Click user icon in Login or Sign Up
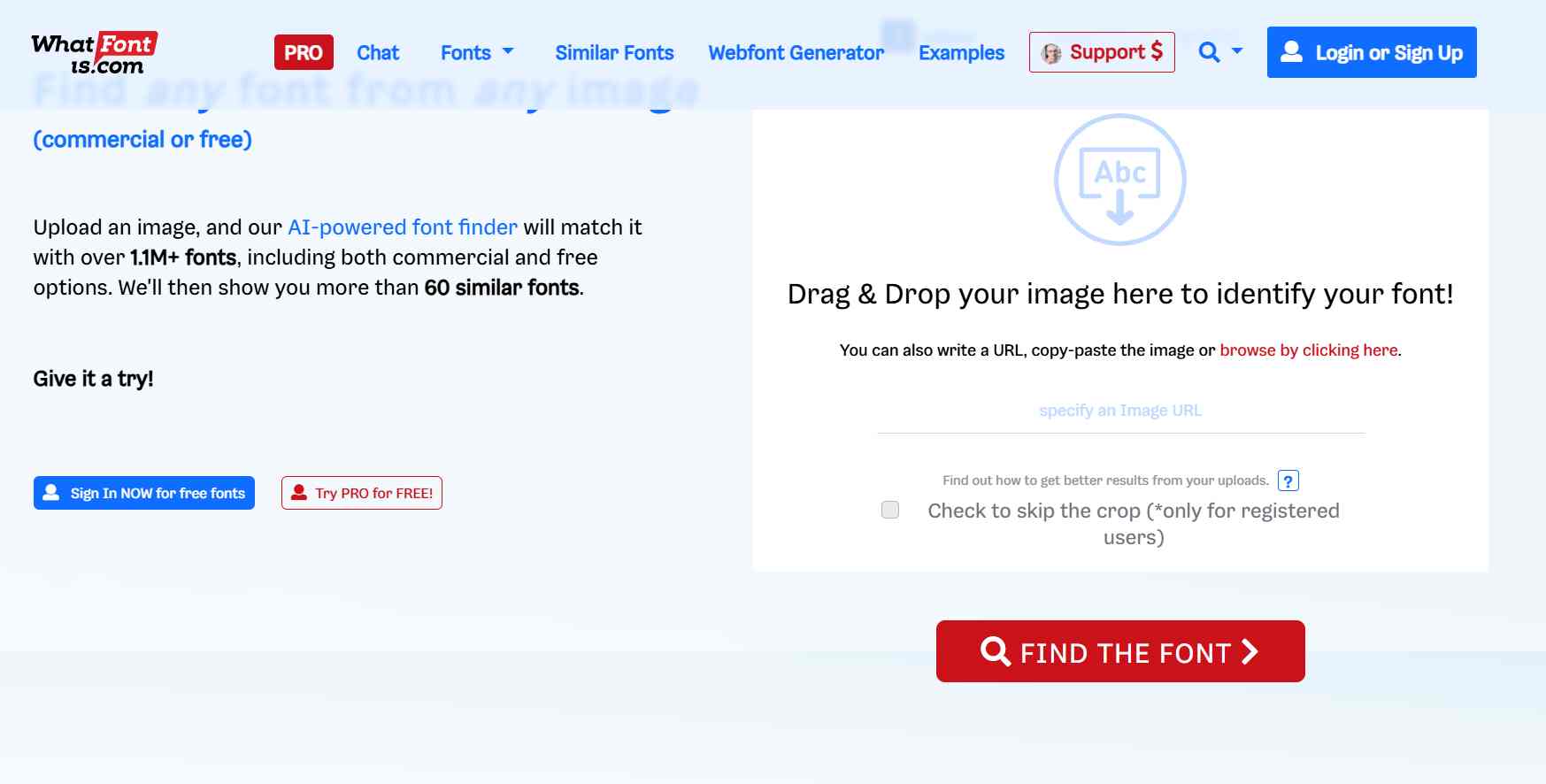This screenshot has width=1546, height=784. [x=1292, y=52]
